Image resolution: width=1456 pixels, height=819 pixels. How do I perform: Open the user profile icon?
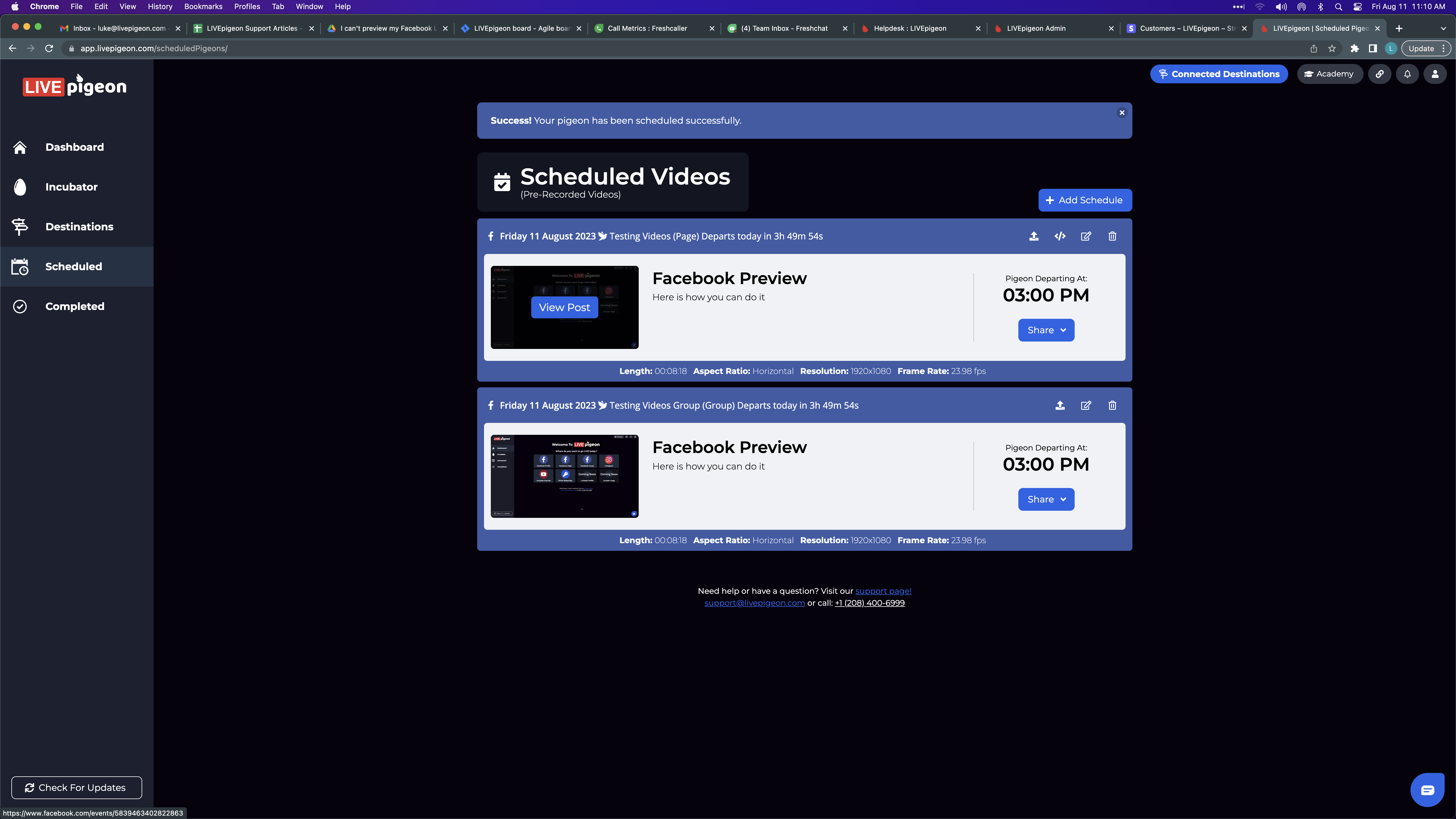coord(1434,74)
